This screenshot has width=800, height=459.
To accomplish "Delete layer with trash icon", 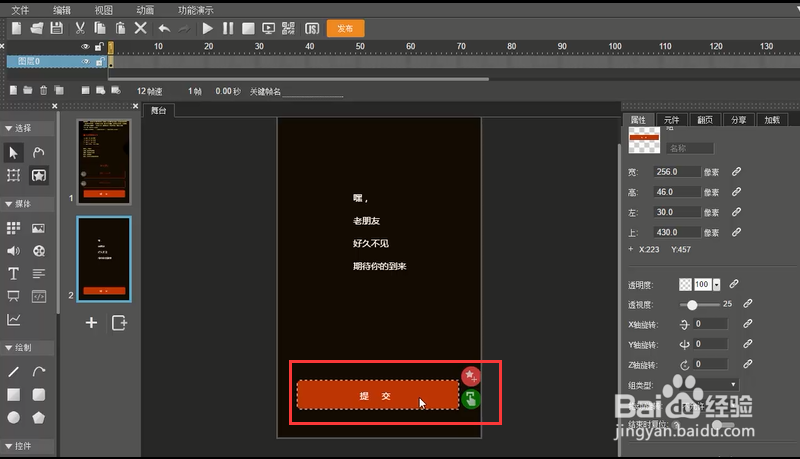I will [43, 90].
